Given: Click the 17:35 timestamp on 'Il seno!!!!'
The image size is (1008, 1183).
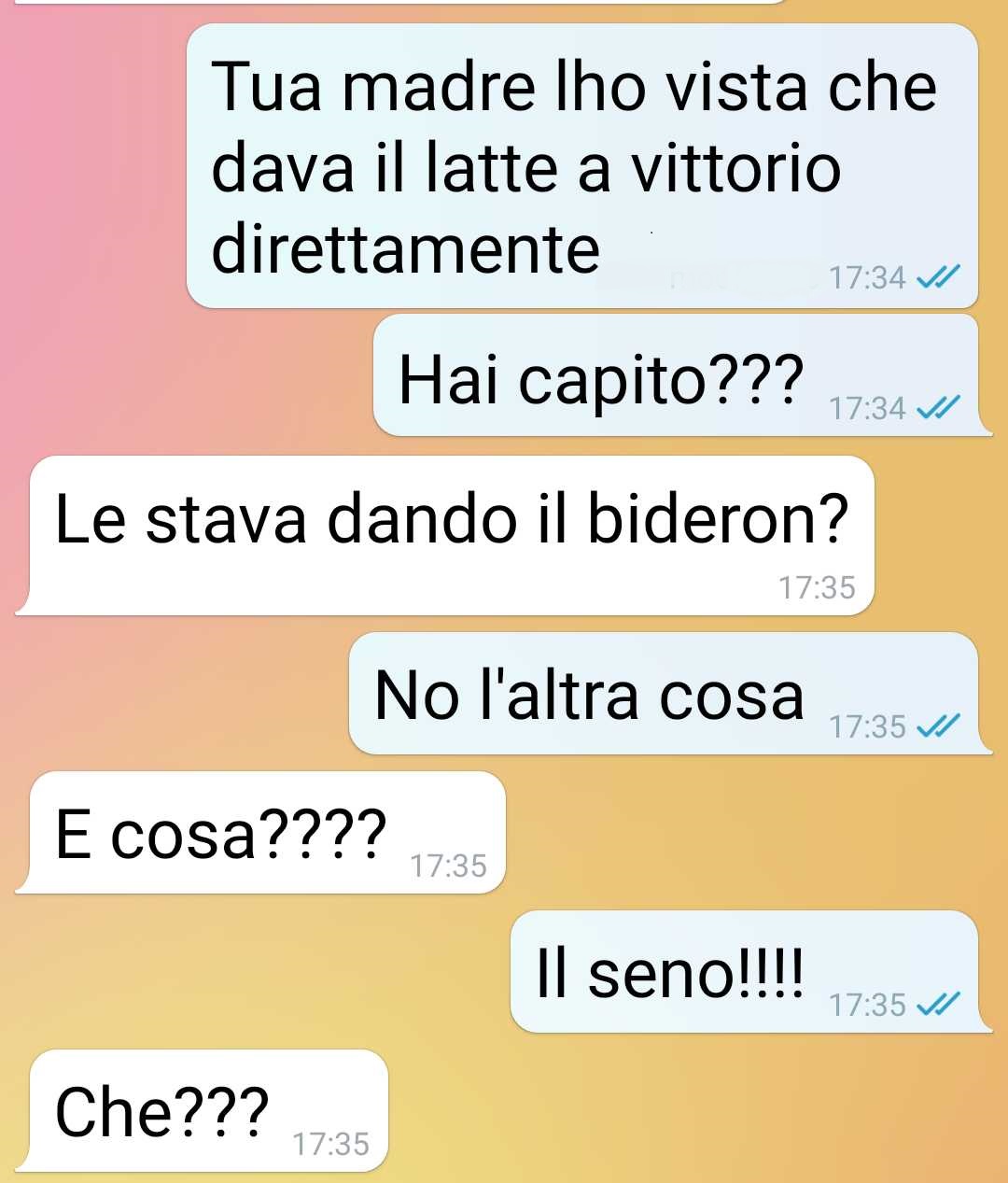Looking at the screenshot, I should (x=867, y=1005).
